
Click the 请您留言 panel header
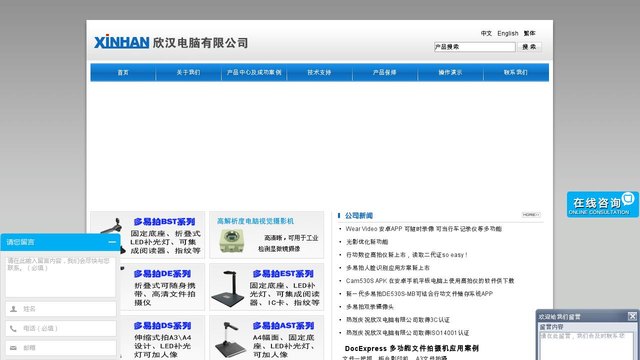coord(60,242)
